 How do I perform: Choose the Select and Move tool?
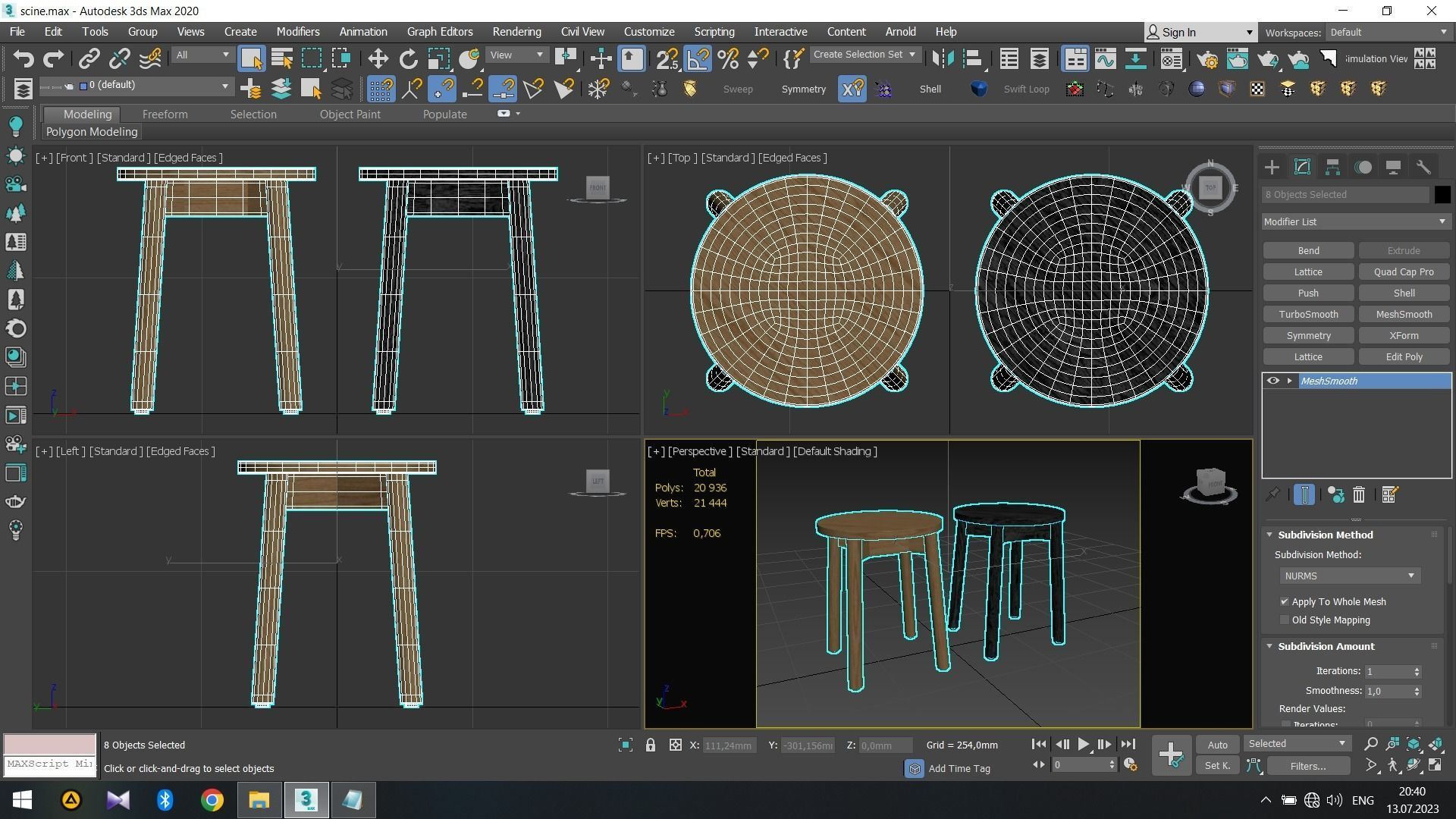(378, 58)
